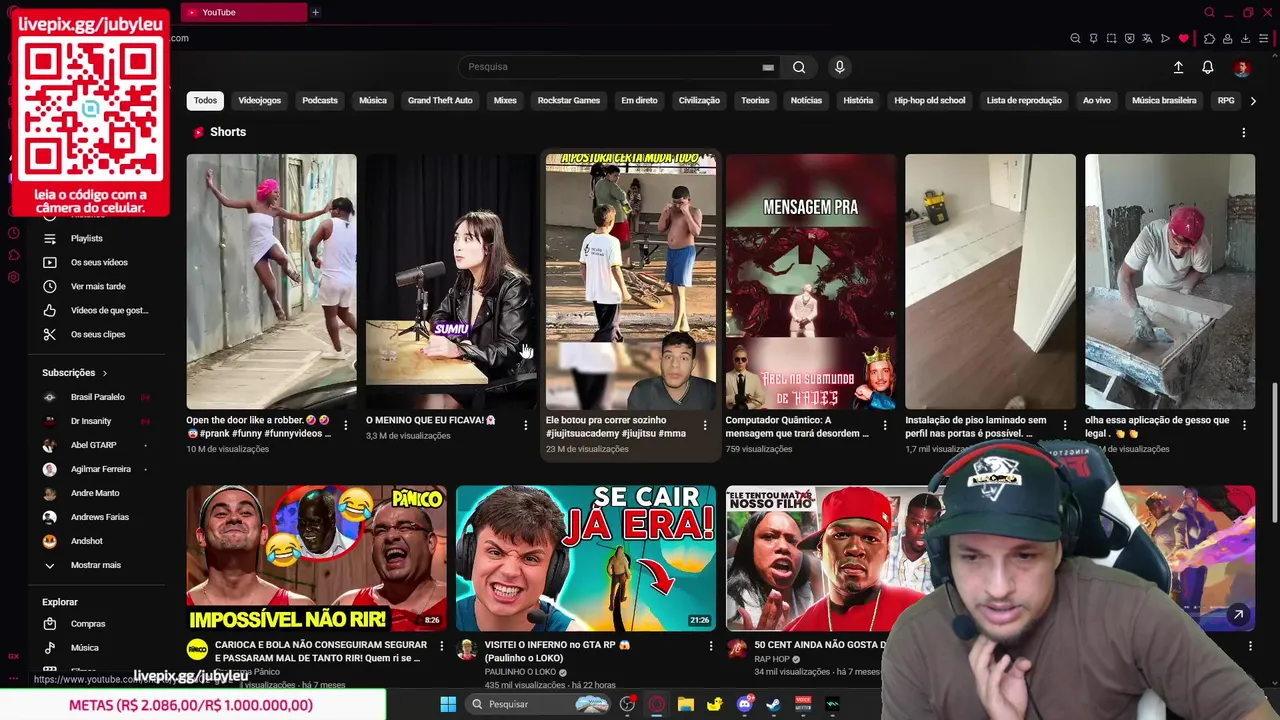Open Windows Start menu

pyautogui.click(x=448, y=704)
